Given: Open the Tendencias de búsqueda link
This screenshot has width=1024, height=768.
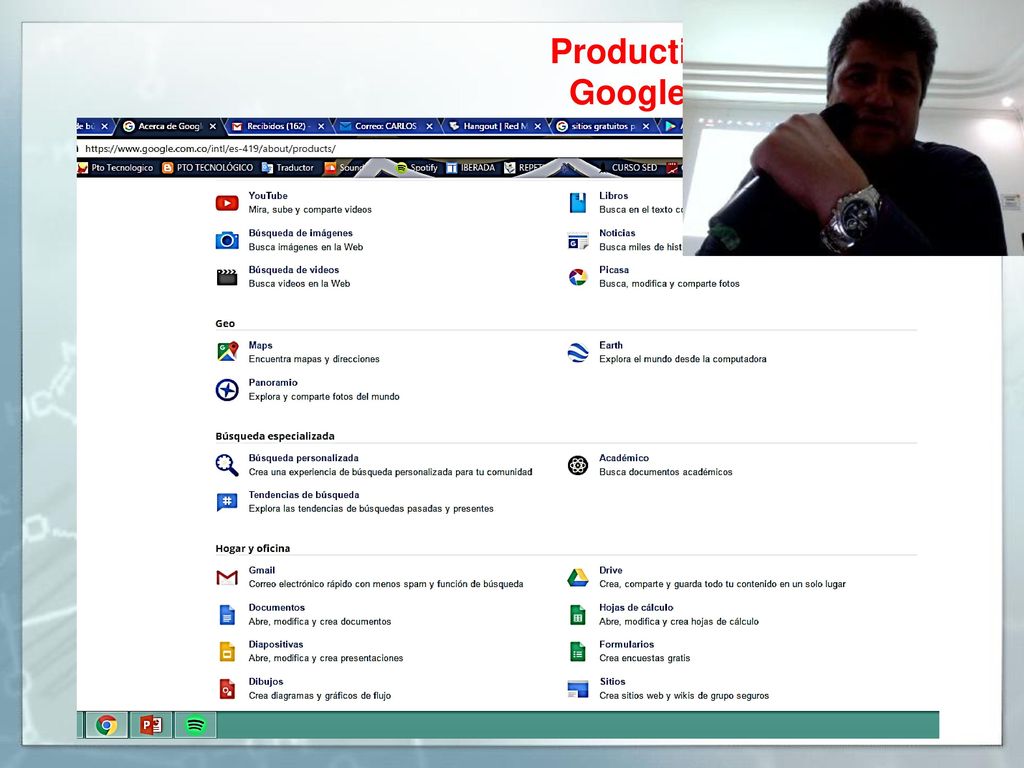Looking at the screenshot, I should click(304, 495).
